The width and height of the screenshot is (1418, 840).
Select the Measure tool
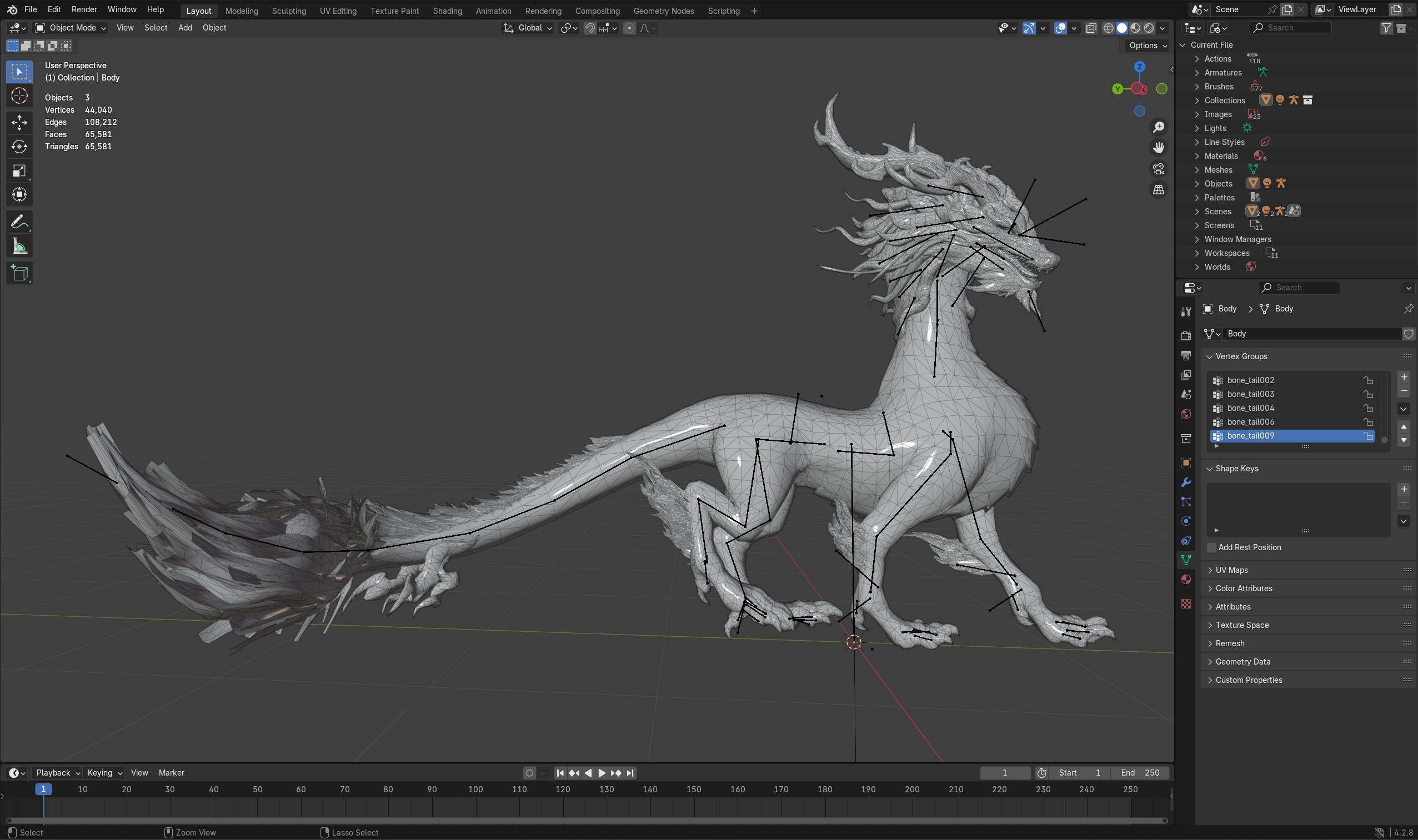pyautogui.click(x=19, y=247)
